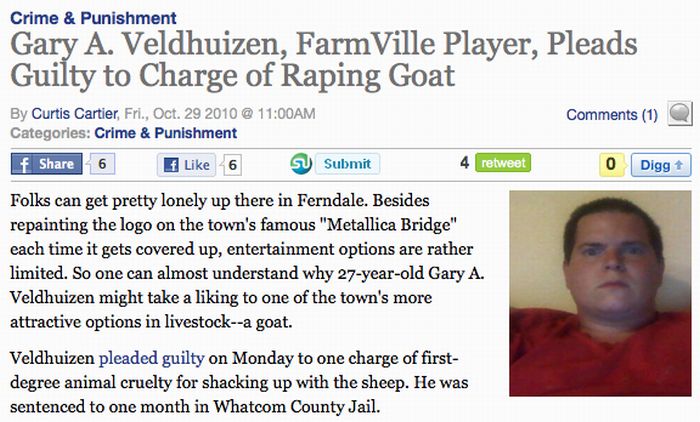Click the Facebook logo on Share button

click(x=24, y=164)
